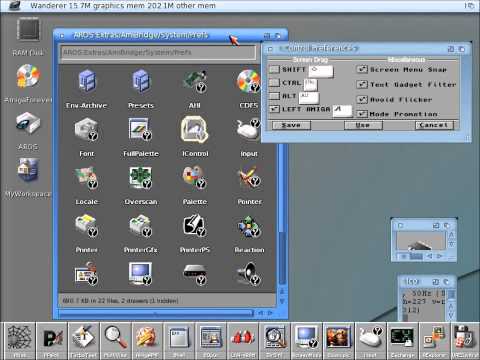Select the Locale prefs icon
The width and height of the screenshot is (480, 360).
[x=86, y=178]
